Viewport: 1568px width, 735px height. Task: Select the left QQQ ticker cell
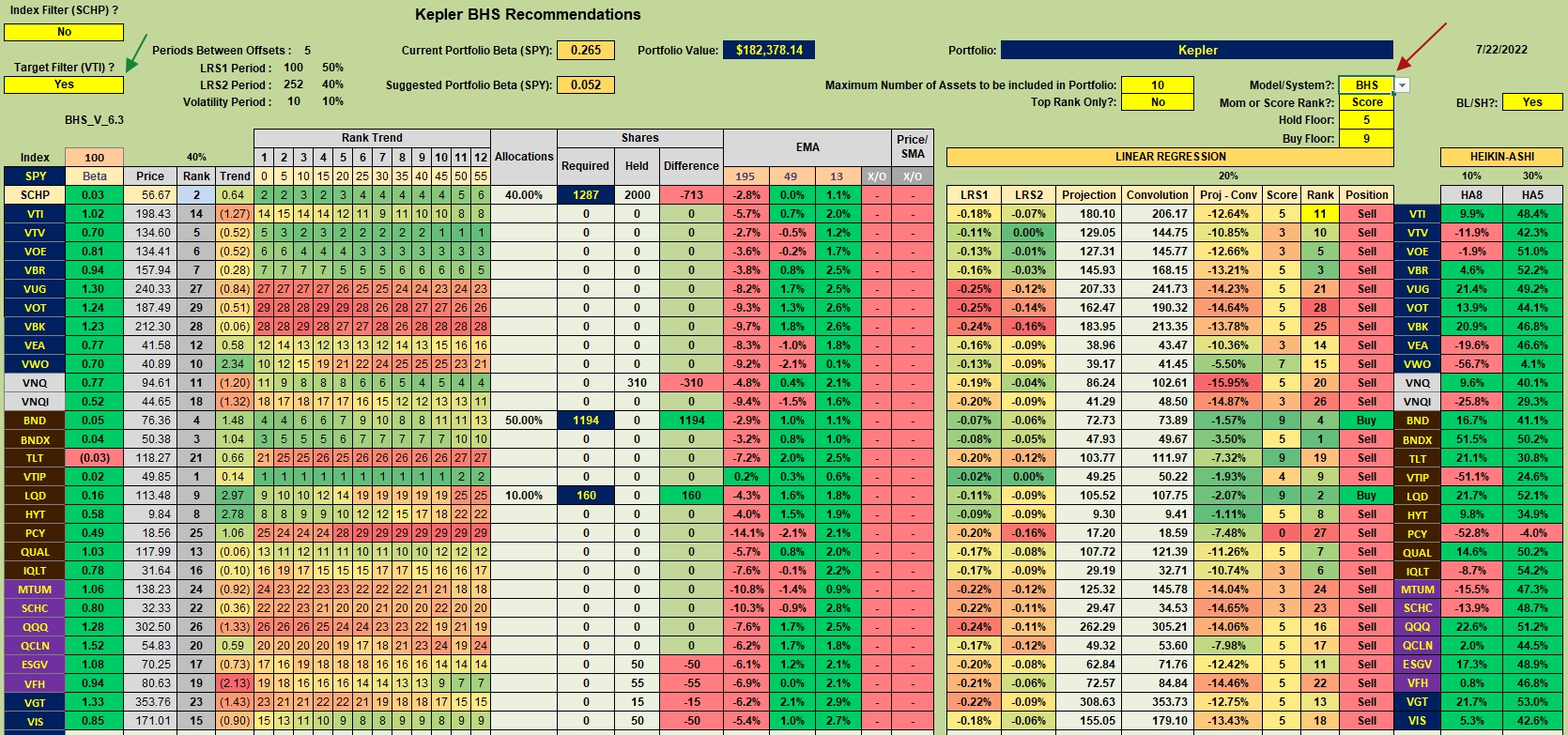tap(35, 627)
